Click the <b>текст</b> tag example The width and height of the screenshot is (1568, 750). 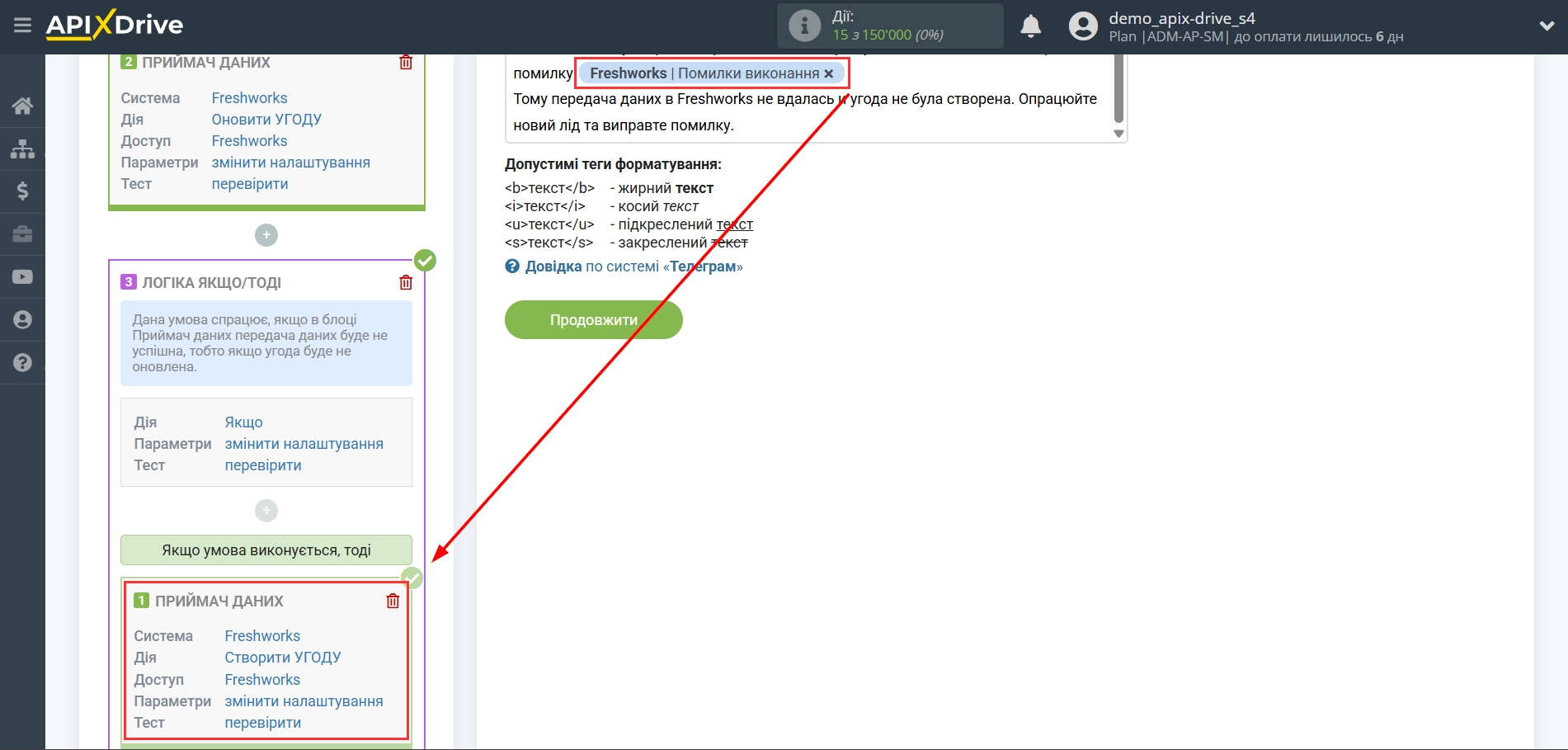549,188
